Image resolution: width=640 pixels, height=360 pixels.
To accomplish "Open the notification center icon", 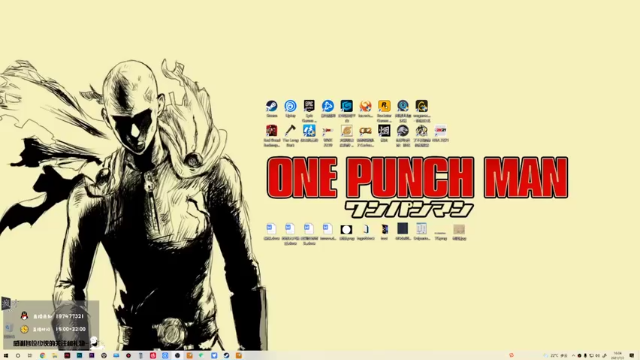I will [x=632, y=356].
